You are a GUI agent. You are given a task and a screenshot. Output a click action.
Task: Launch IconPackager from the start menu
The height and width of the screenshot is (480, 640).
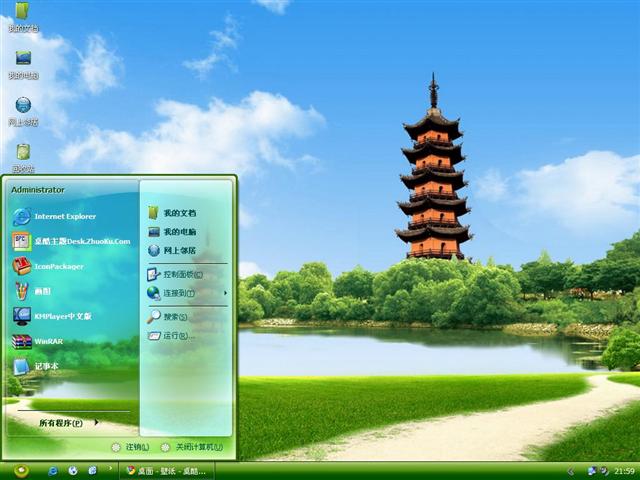coord(48,266)
